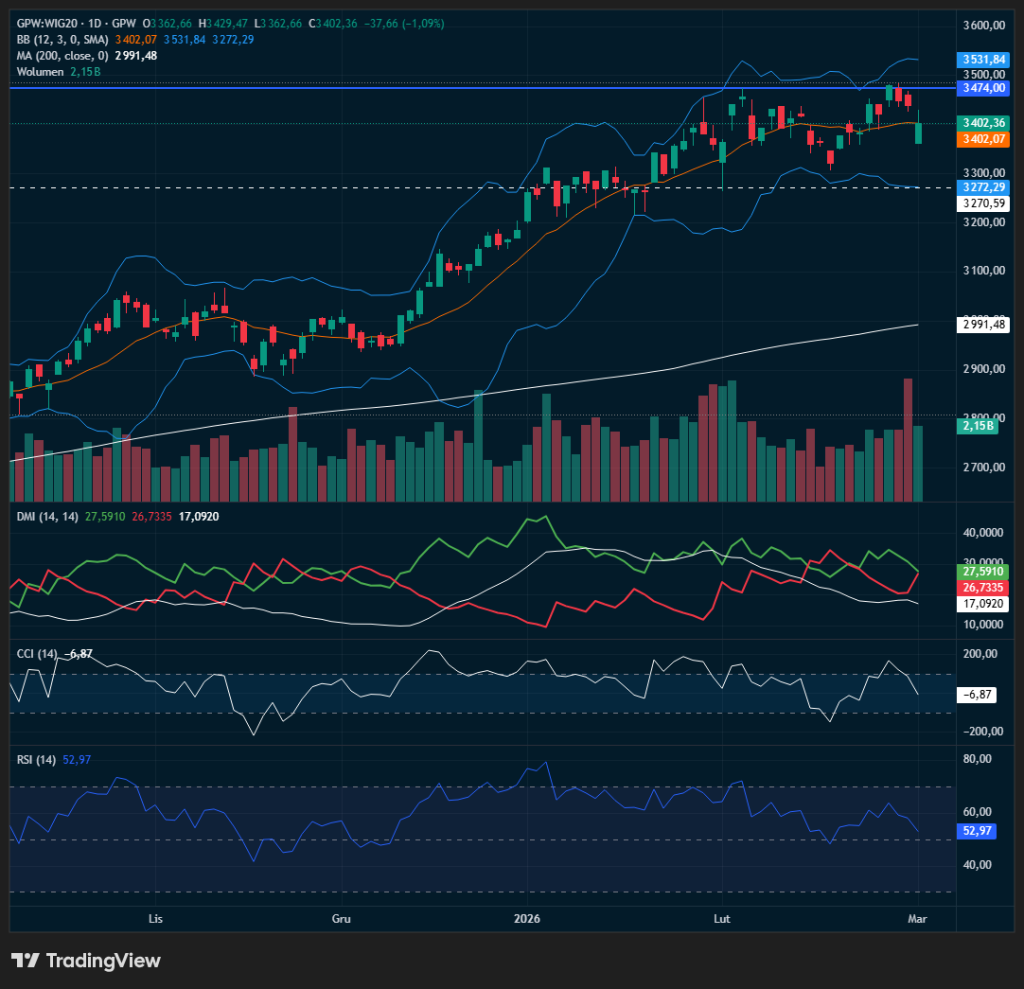Select the Lut month label on time axis
Viewport: 1024px width, 989px height.
tap(721, 917)
